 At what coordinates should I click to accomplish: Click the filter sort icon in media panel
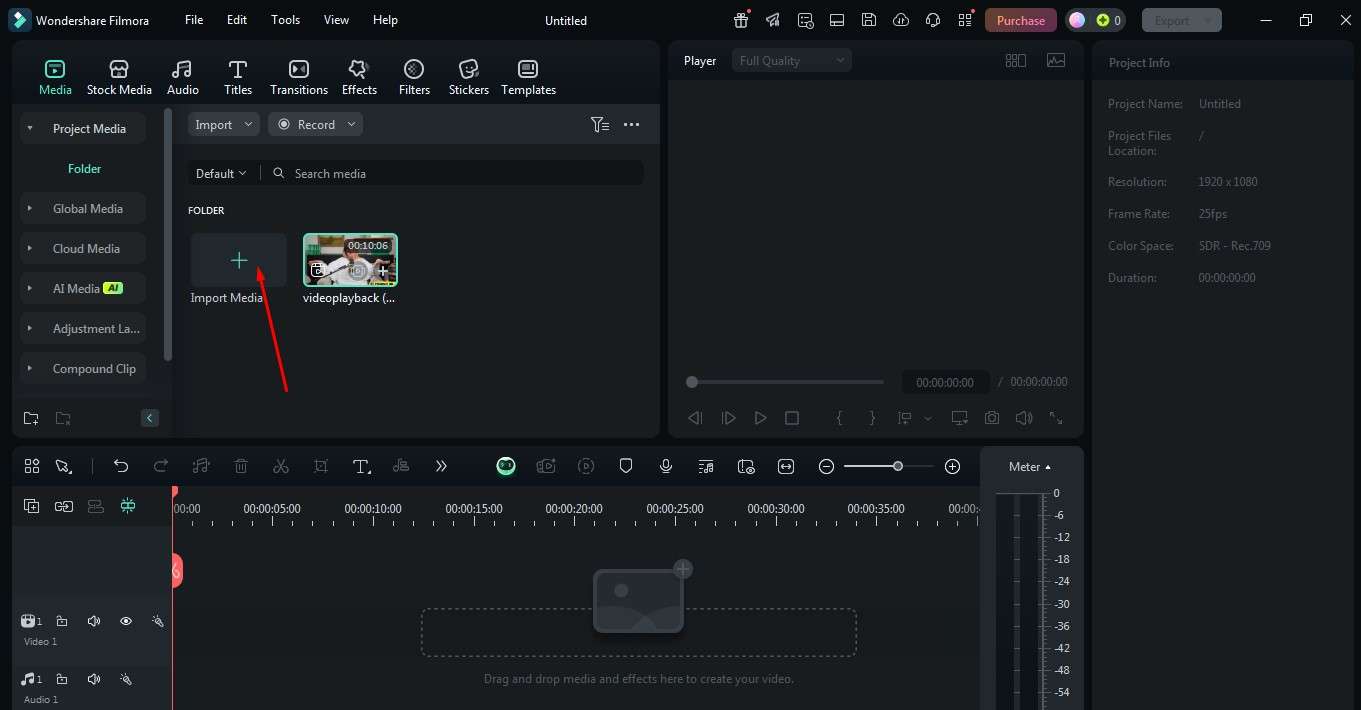click(x=600, y=124)
